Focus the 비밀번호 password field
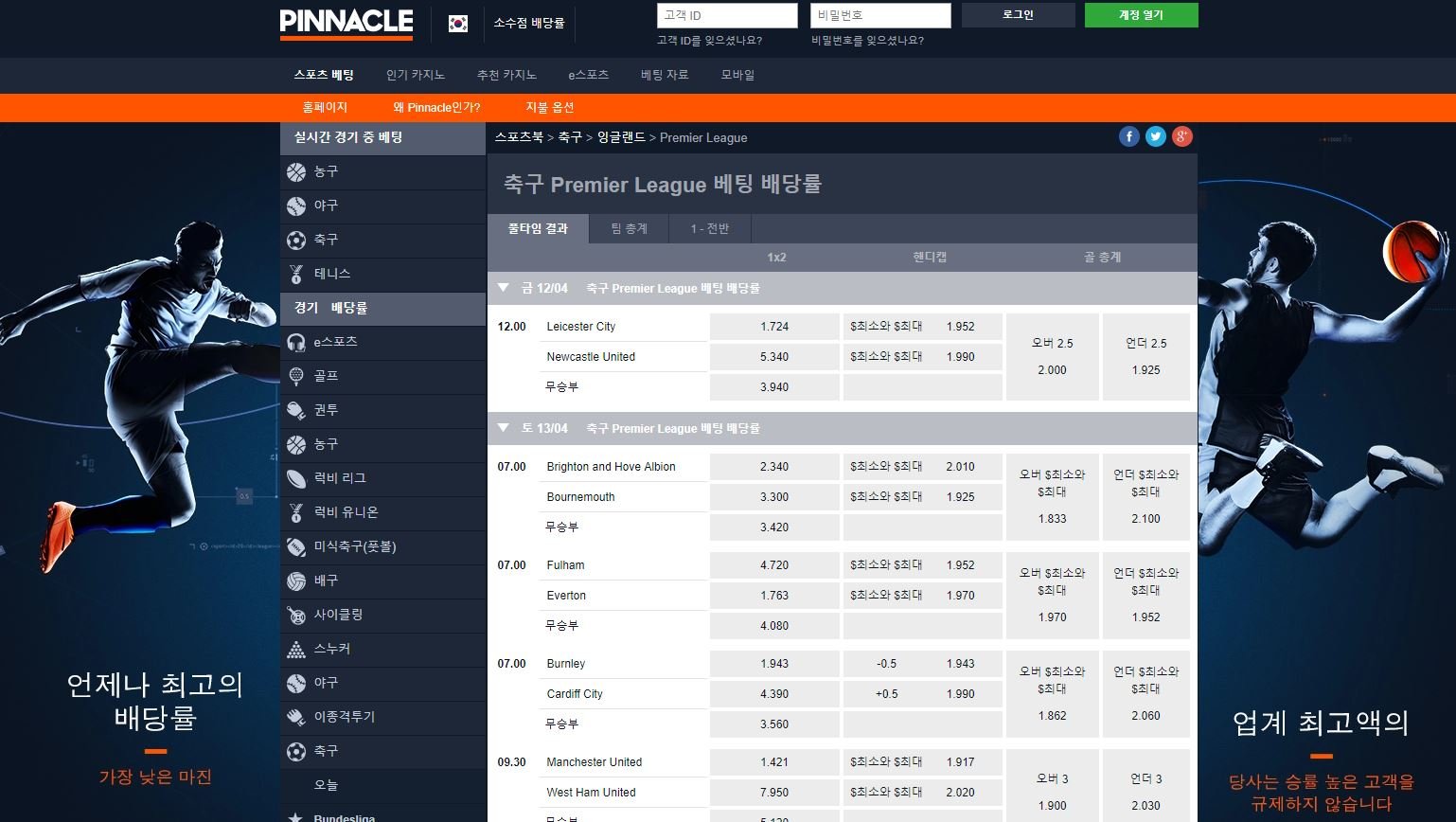The image size is (1456, 822). (880, 15)
